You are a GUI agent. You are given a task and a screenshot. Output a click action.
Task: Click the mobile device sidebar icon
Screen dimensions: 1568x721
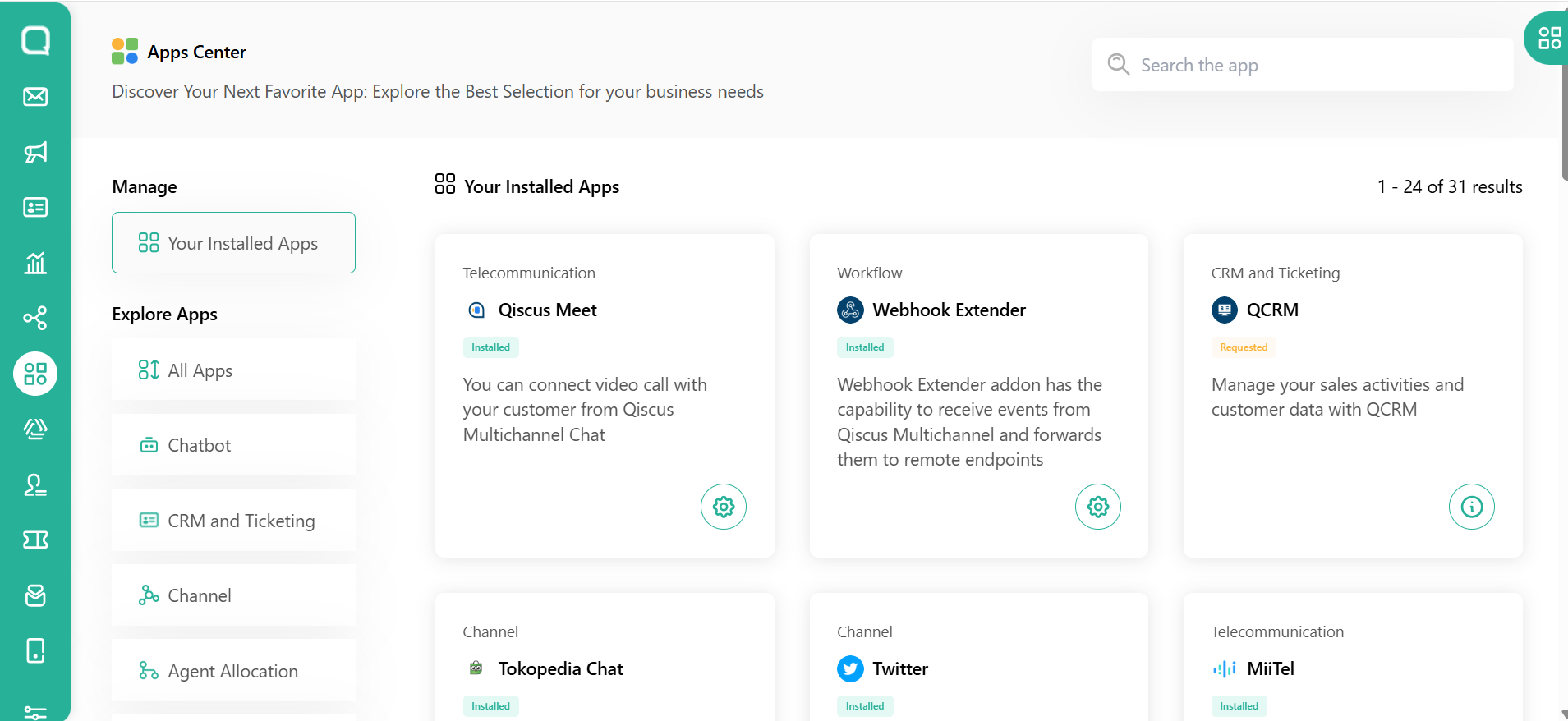[35, 650]
